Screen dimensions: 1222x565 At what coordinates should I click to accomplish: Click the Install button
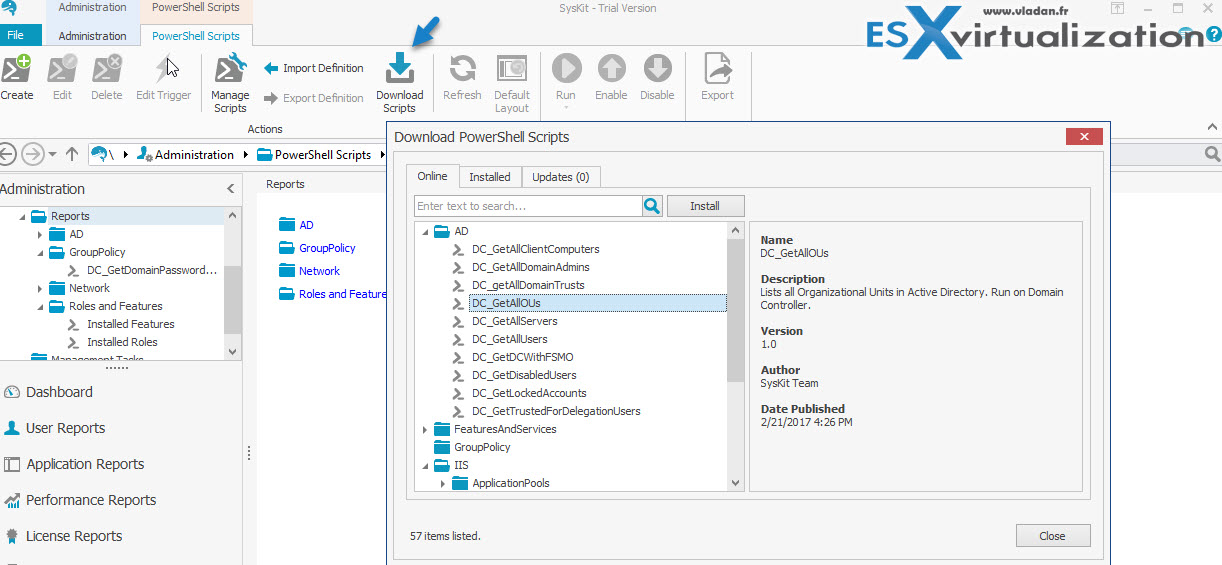pyautogui.click(x=705, y=206)
